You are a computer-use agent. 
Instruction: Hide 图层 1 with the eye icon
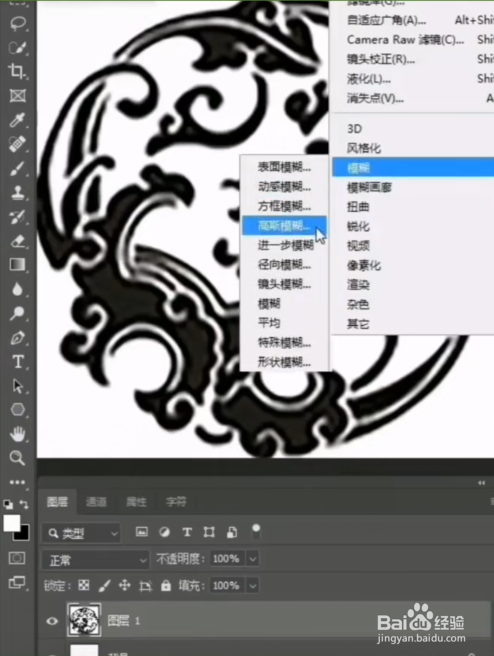point(52,621)
